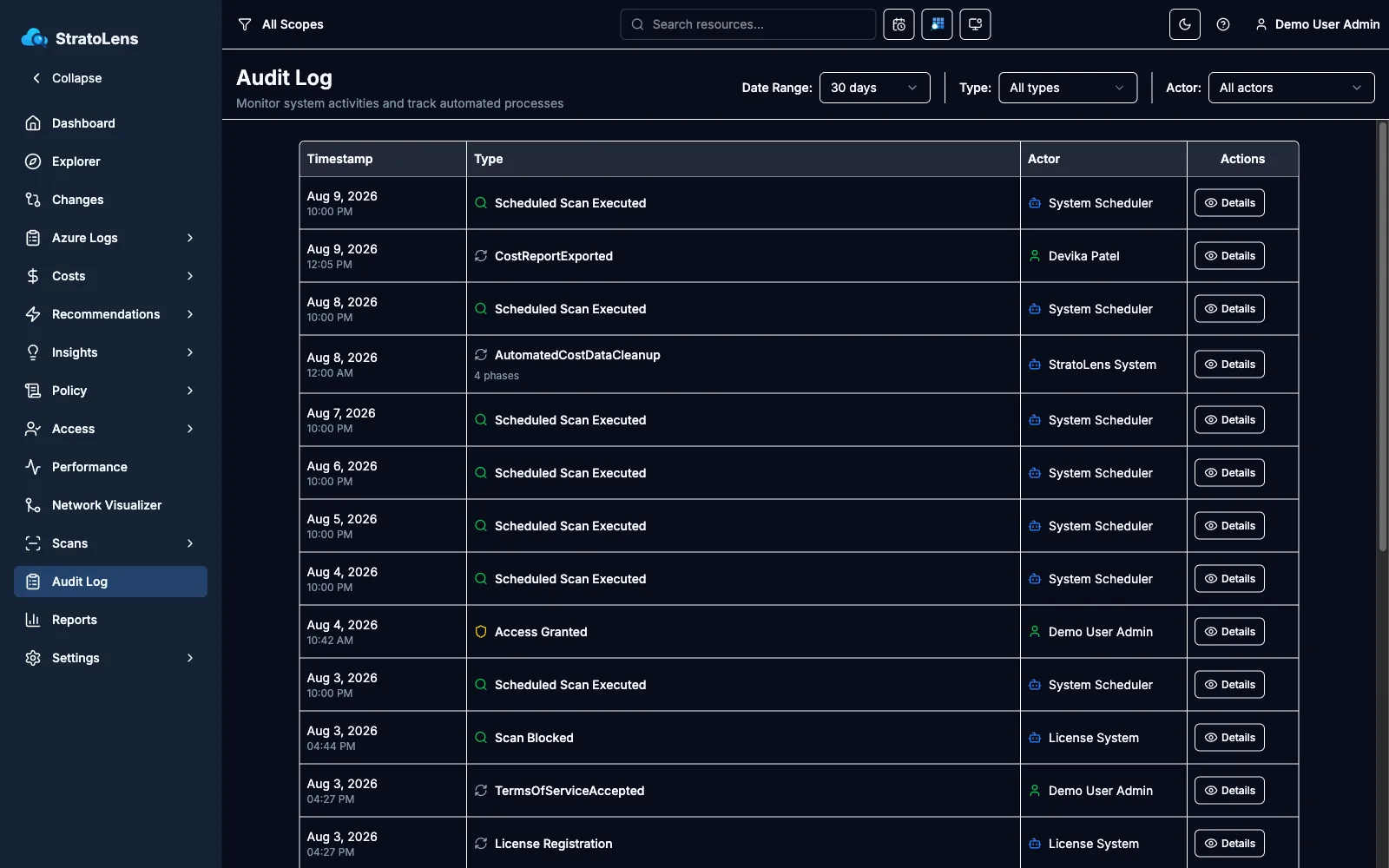This screenshot has height=868, width=1389.
Task: Open the help question mark icon
Action: 1223,24
